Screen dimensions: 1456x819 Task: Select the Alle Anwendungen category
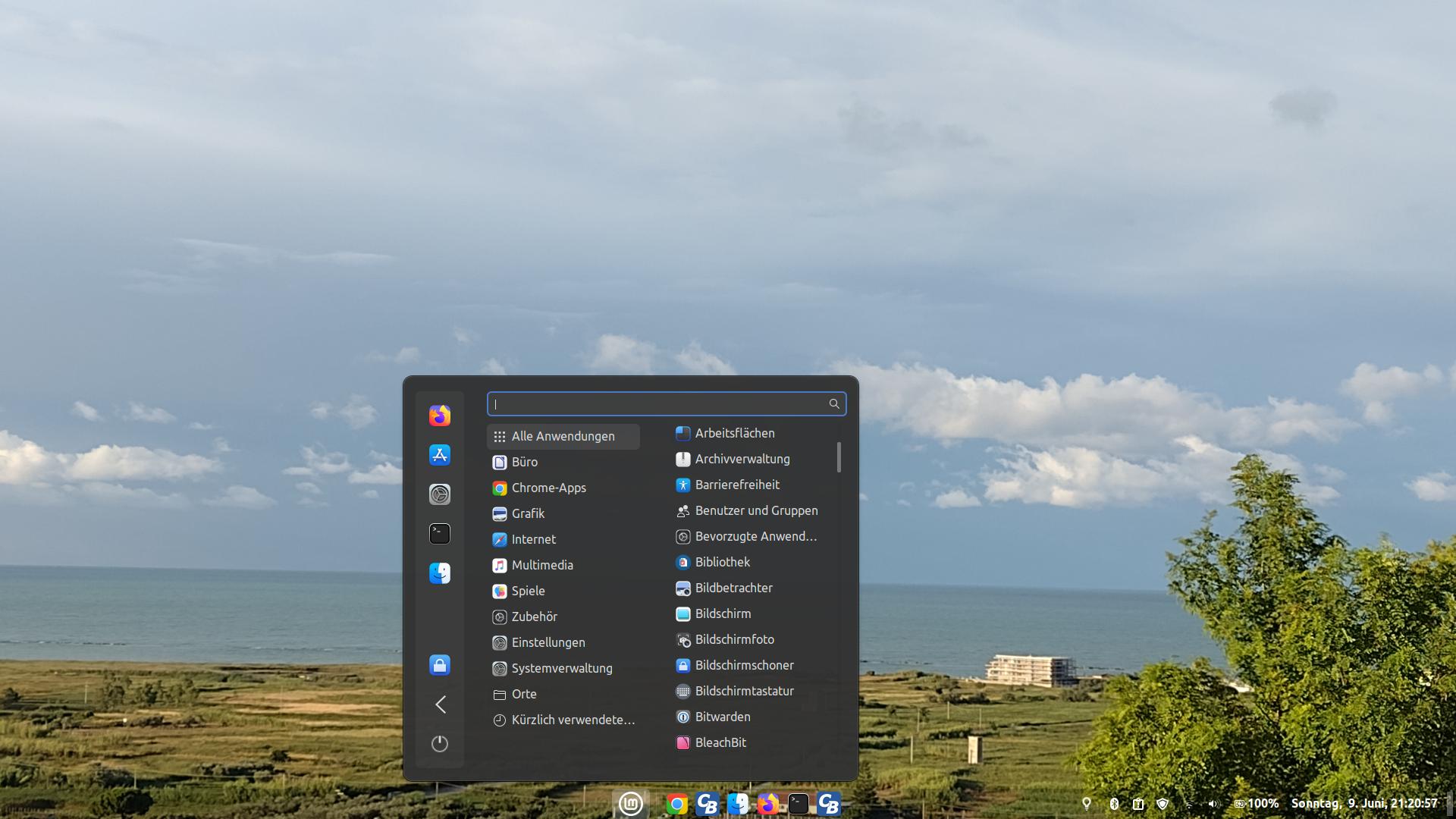click(563, 436)
